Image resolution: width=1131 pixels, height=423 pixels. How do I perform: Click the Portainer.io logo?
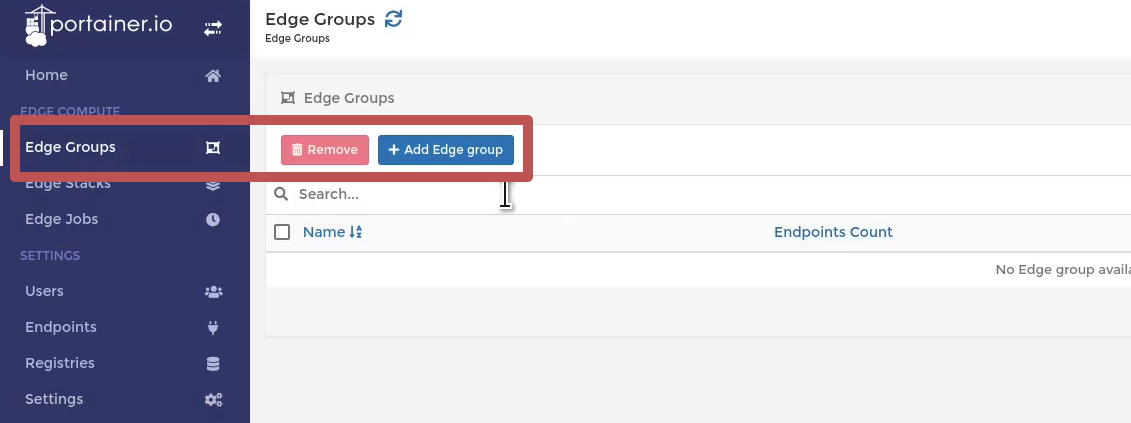(x=99, y=25)
